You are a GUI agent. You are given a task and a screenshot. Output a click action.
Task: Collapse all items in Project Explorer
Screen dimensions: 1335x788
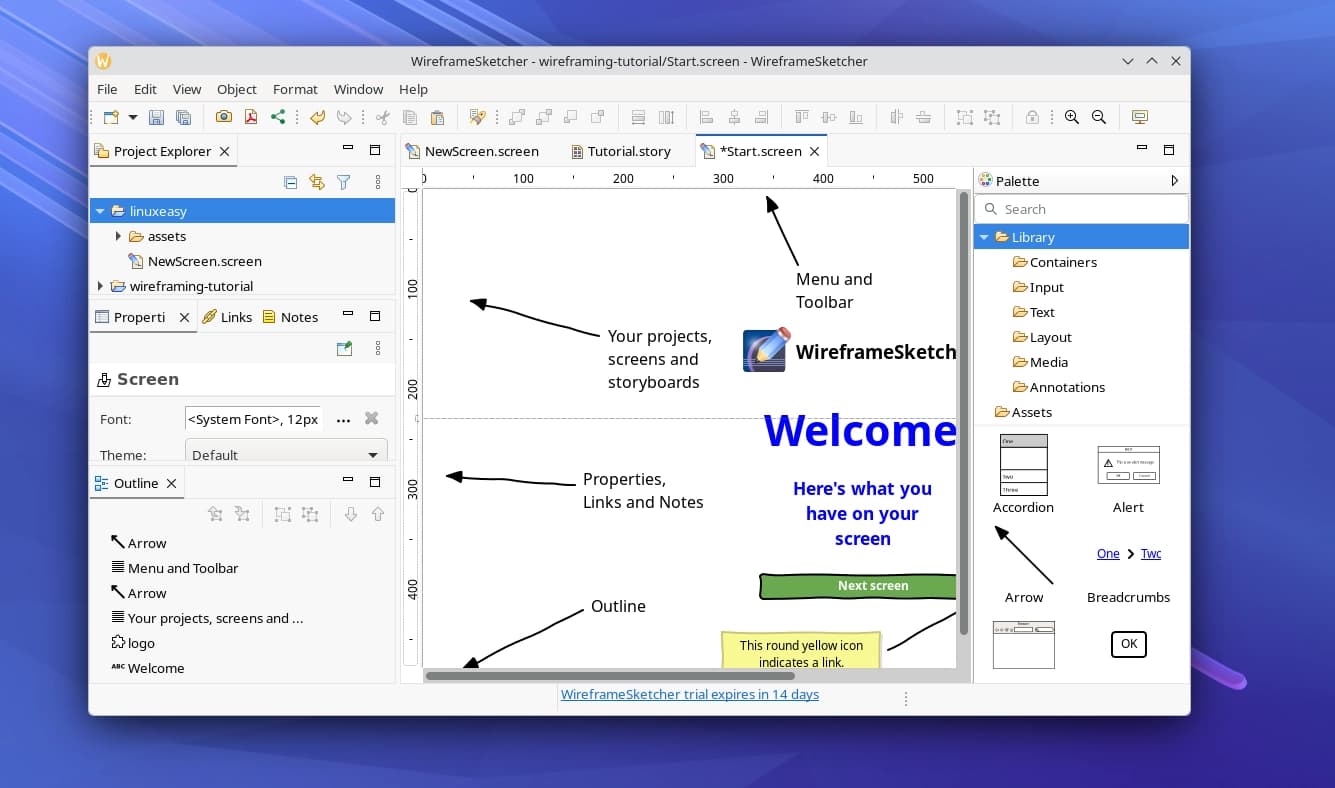pyautogui.click(x=290, y=182)
